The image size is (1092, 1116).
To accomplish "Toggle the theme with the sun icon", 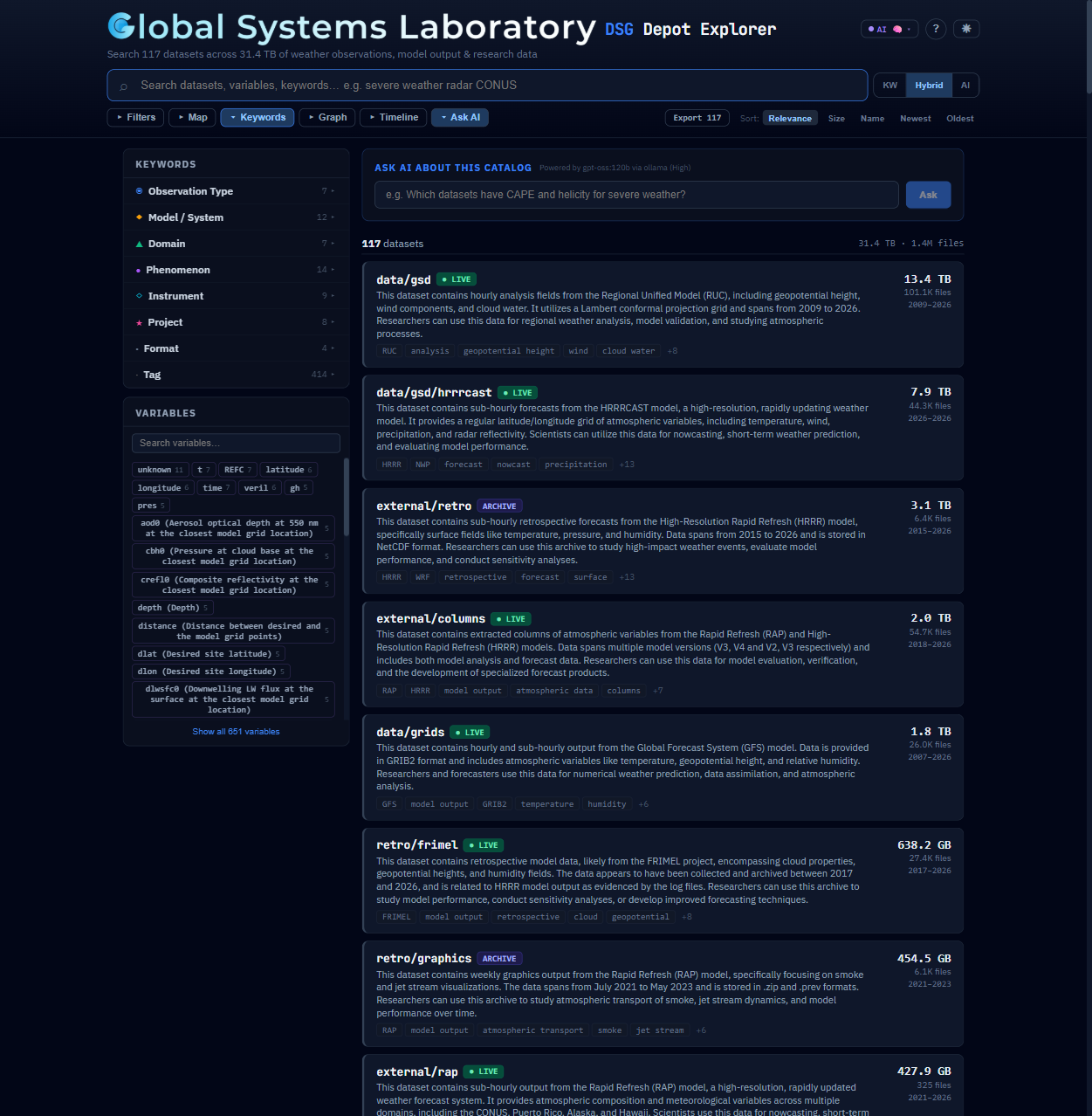I will (x=966, y=29).
